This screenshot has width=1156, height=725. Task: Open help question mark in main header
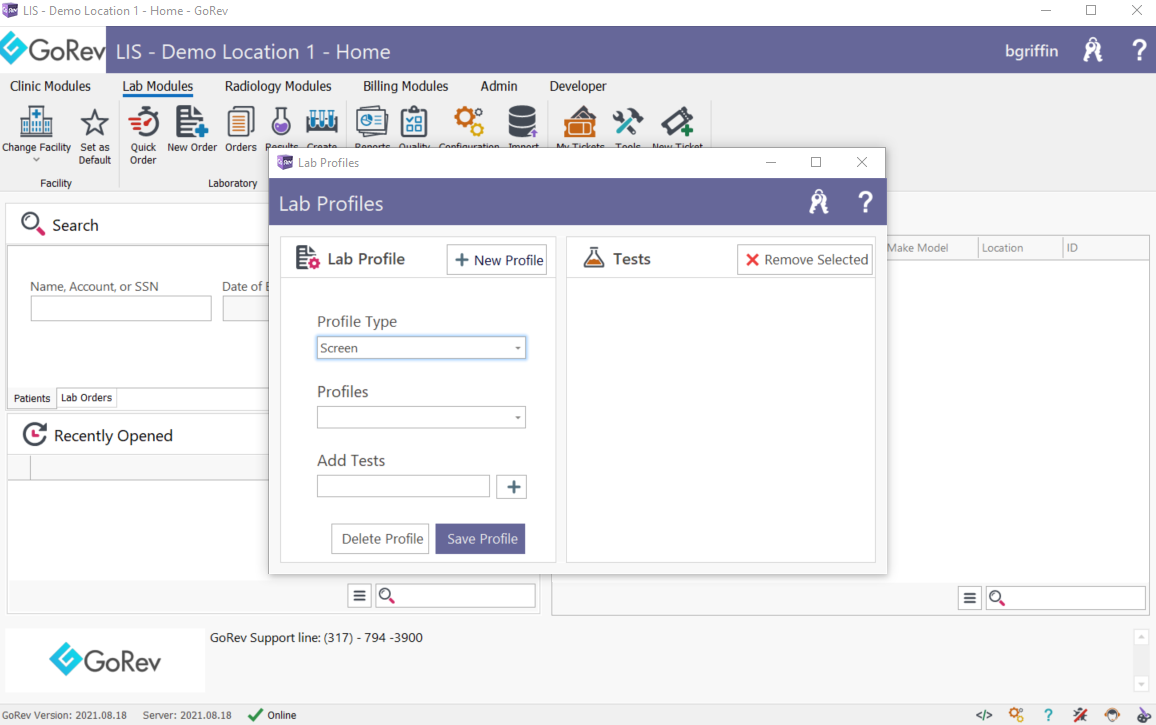[x=1139, y=50]
